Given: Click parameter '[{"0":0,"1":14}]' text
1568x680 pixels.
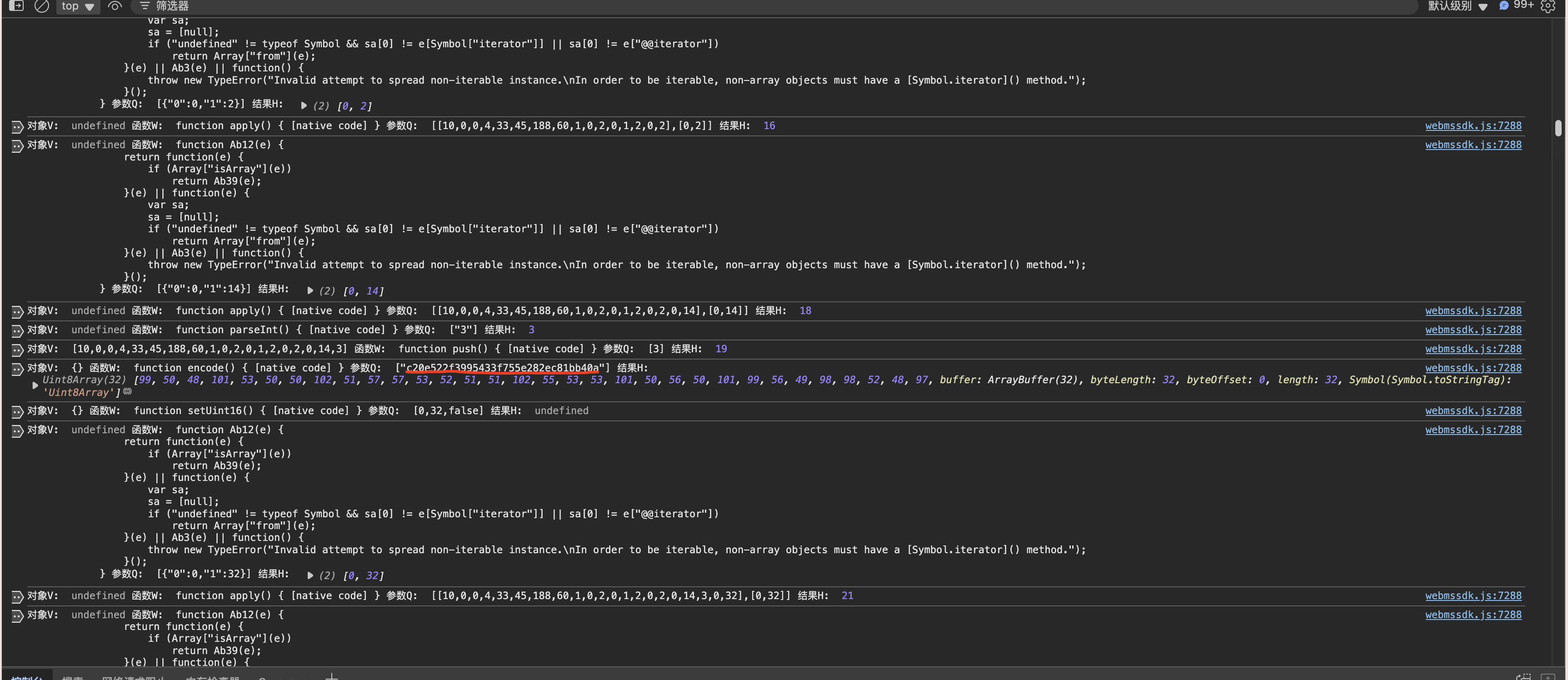Looking at the screenshot, I should click(x=204, y=289).
